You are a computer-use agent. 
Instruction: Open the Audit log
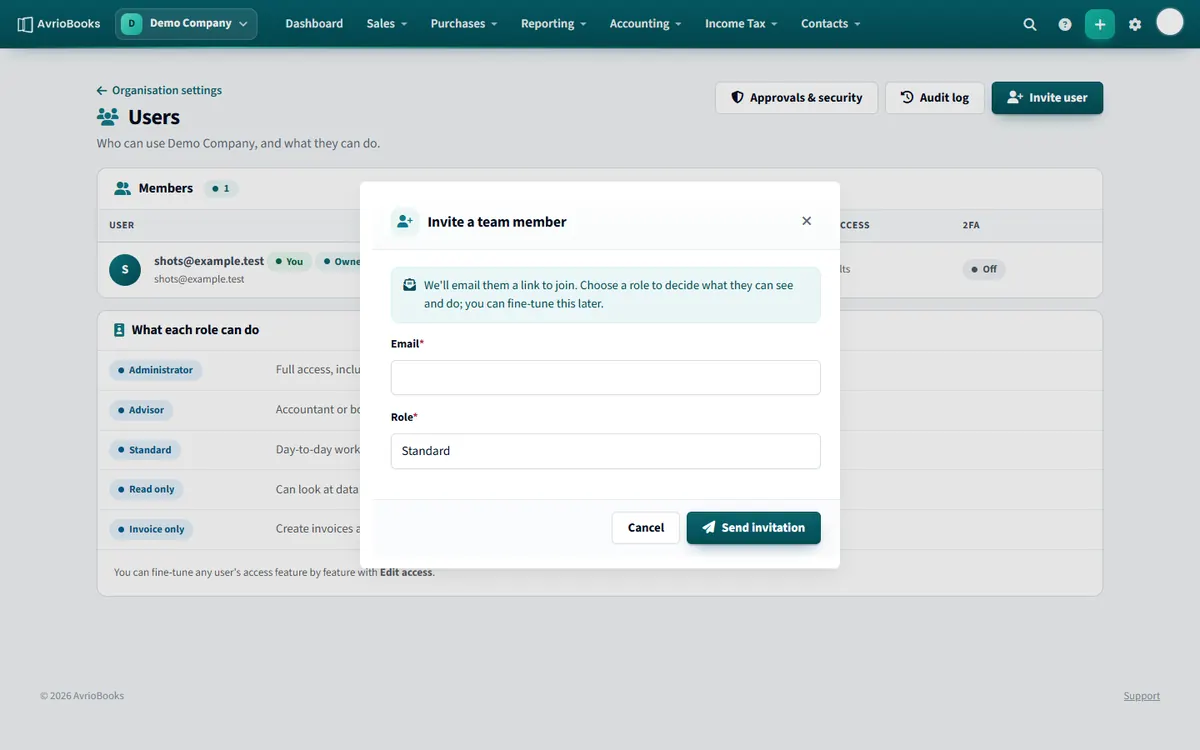935,98
